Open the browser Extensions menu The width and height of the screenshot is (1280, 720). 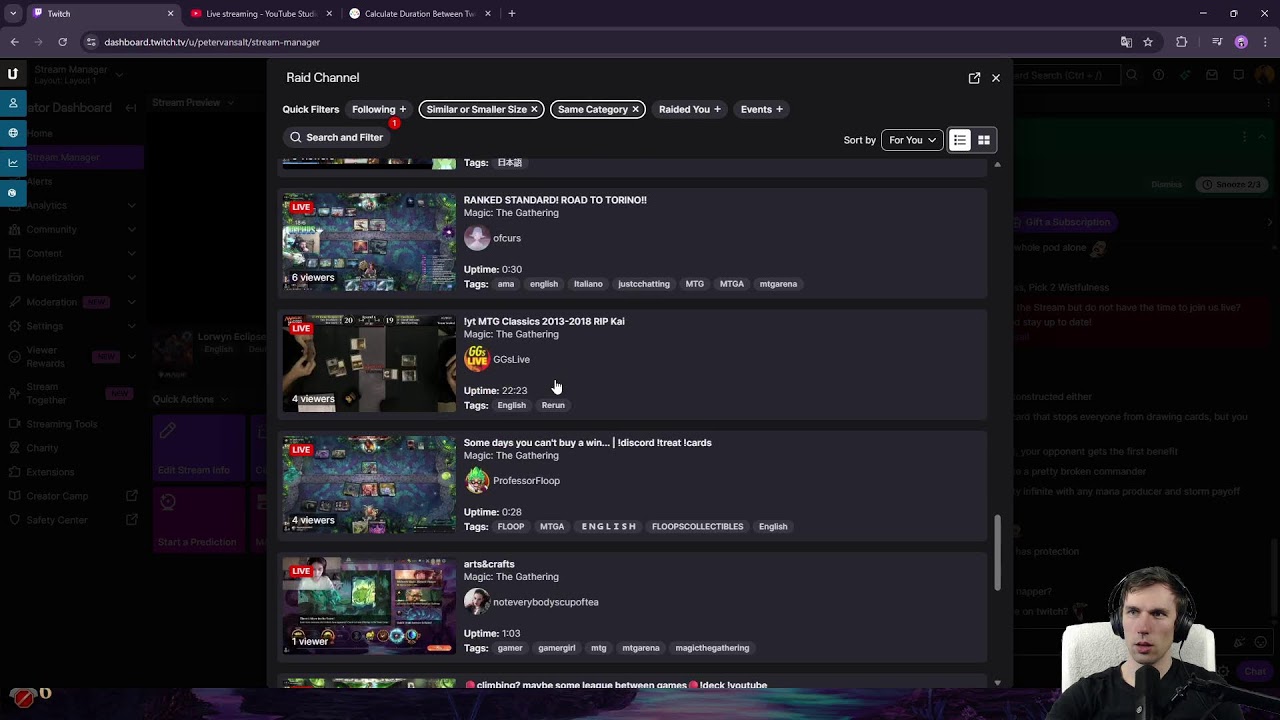coord(1182,42)
